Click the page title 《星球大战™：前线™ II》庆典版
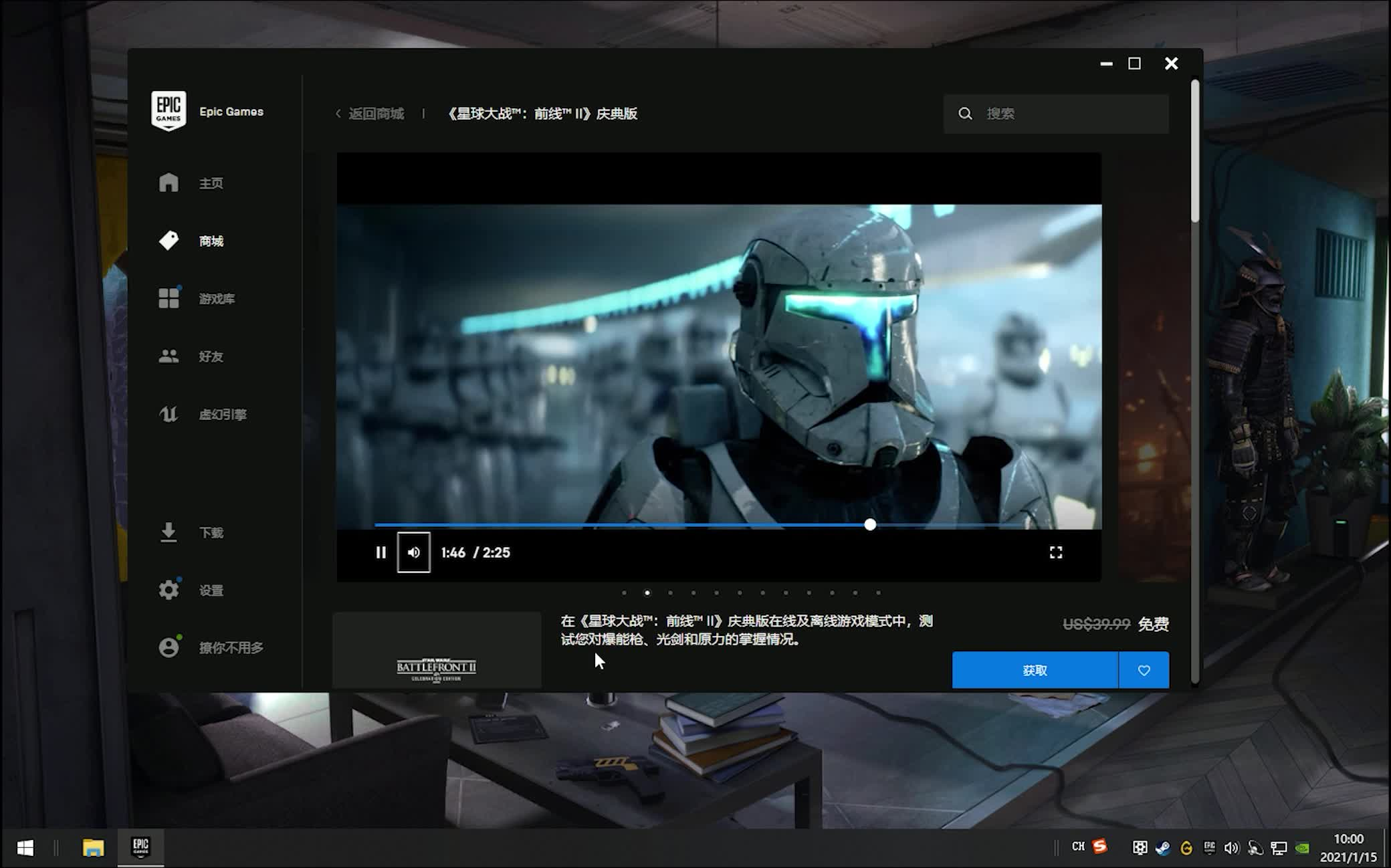The height and width of the screenshot is (868, 1391). (x=542, y=114)
